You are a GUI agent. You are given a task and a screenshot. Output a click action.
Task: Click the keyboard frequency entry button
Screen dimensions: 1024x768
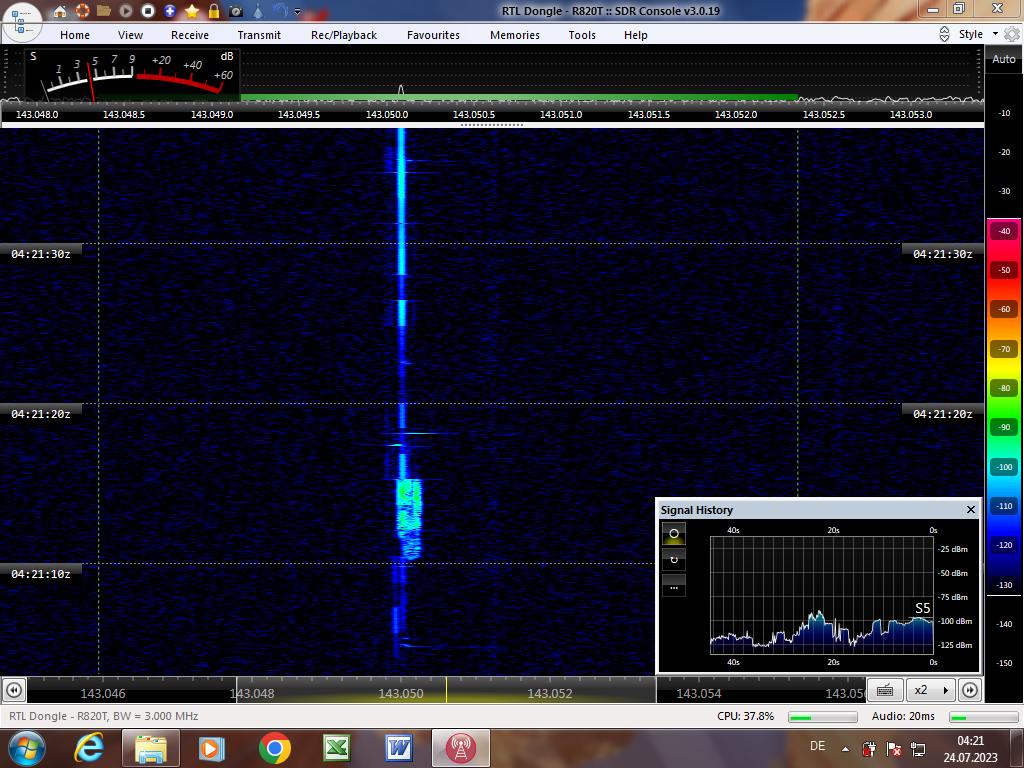coord(885,690)
